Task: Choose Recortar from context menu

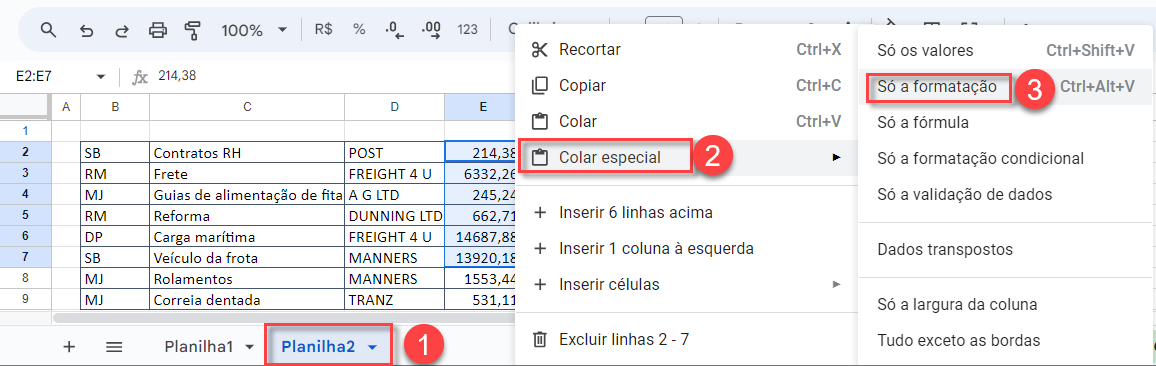Action: coord(686,49)
